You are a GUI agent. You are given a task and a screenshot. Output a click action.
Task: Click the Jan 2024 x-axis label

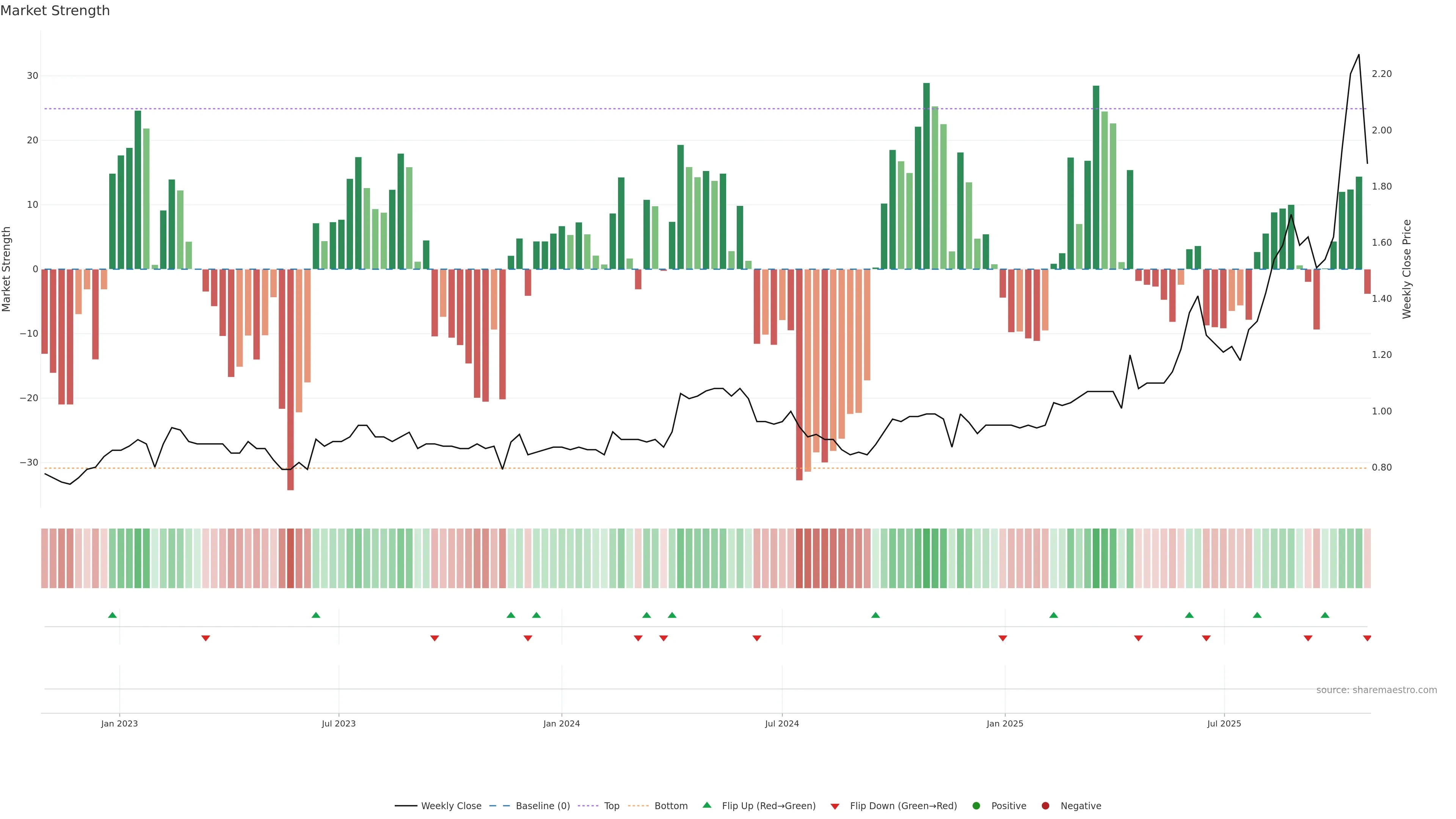pos(561,723)
